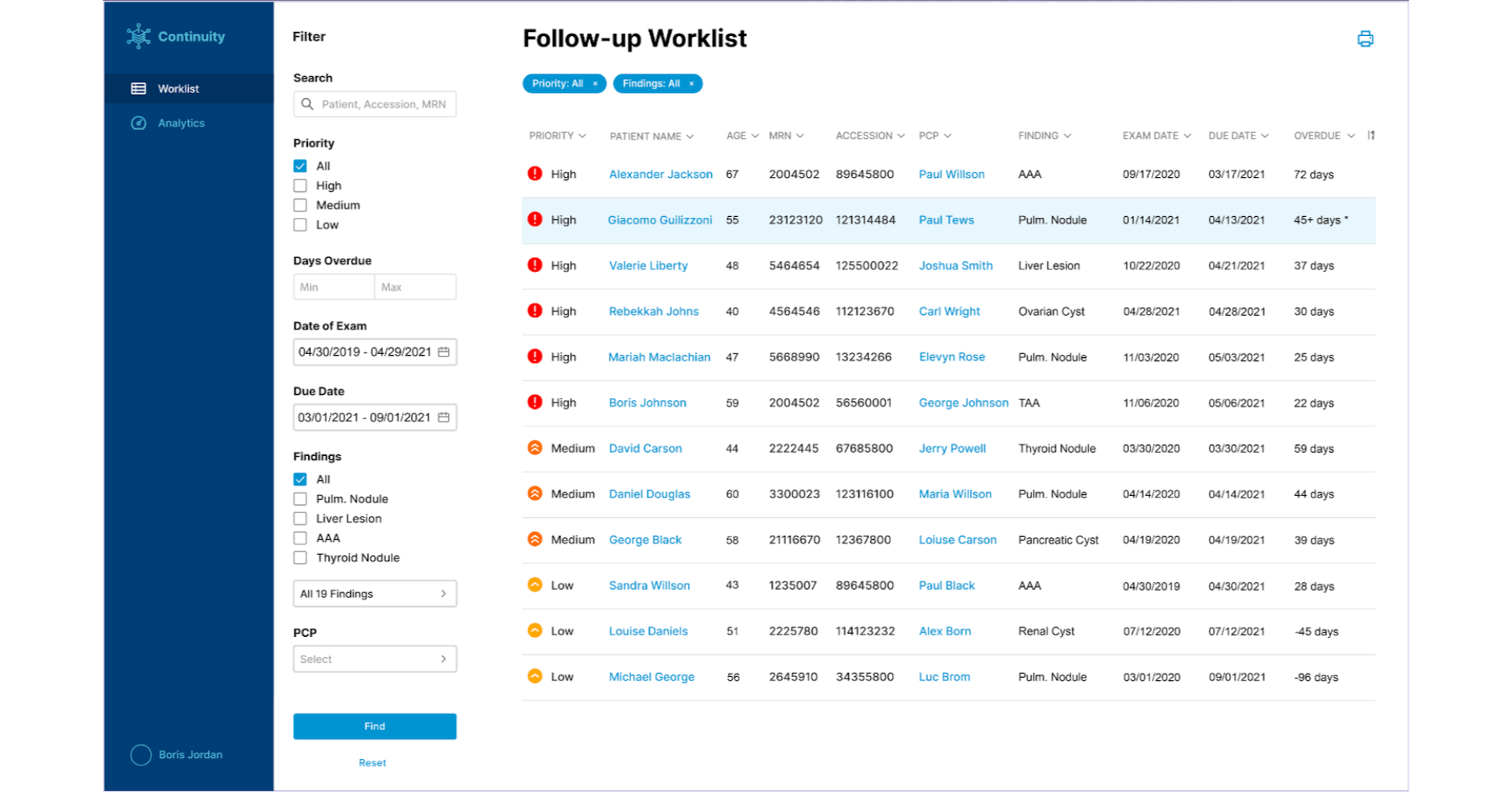The width and height of the screenshot is (1512, 792).
Task: Check the Thyroid Nodule findings checkbox
Action: (x=300, y=558)
